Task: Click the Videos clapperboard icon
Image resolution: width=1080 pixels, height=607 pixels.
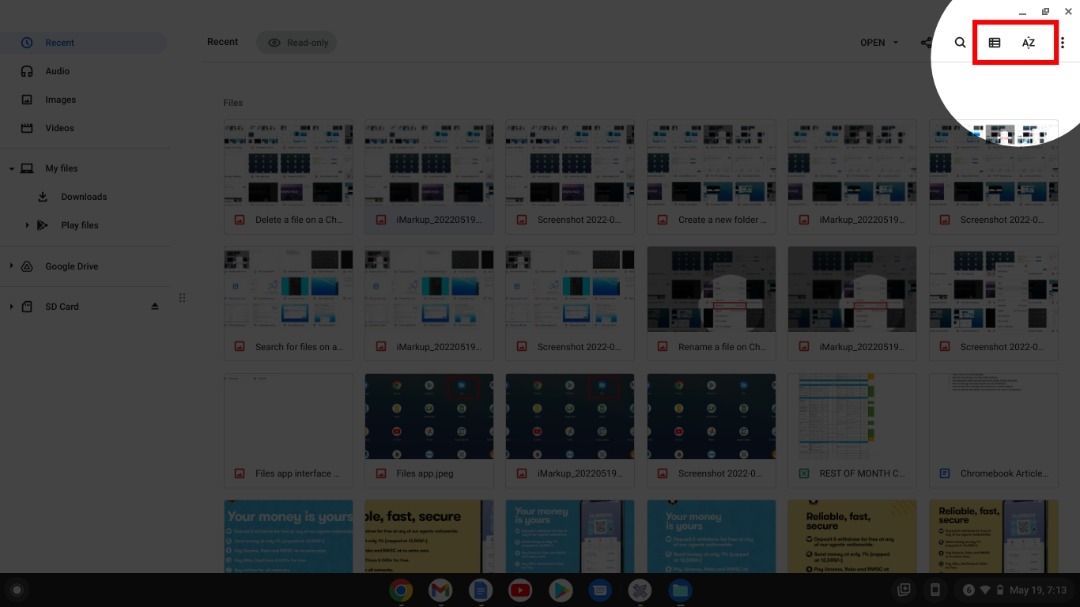Action: 27,128
